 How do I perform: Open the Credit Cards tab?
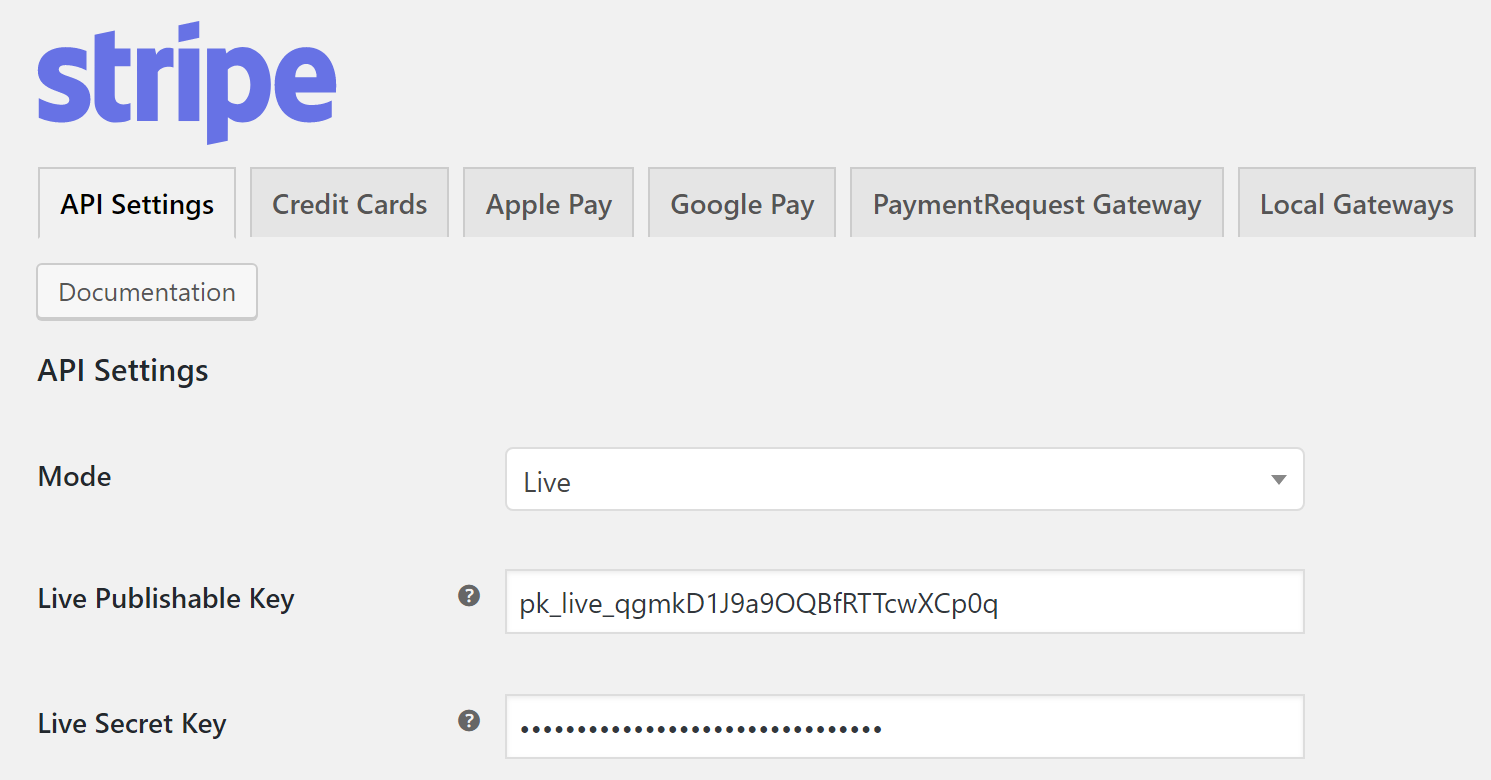pos(350,204)
